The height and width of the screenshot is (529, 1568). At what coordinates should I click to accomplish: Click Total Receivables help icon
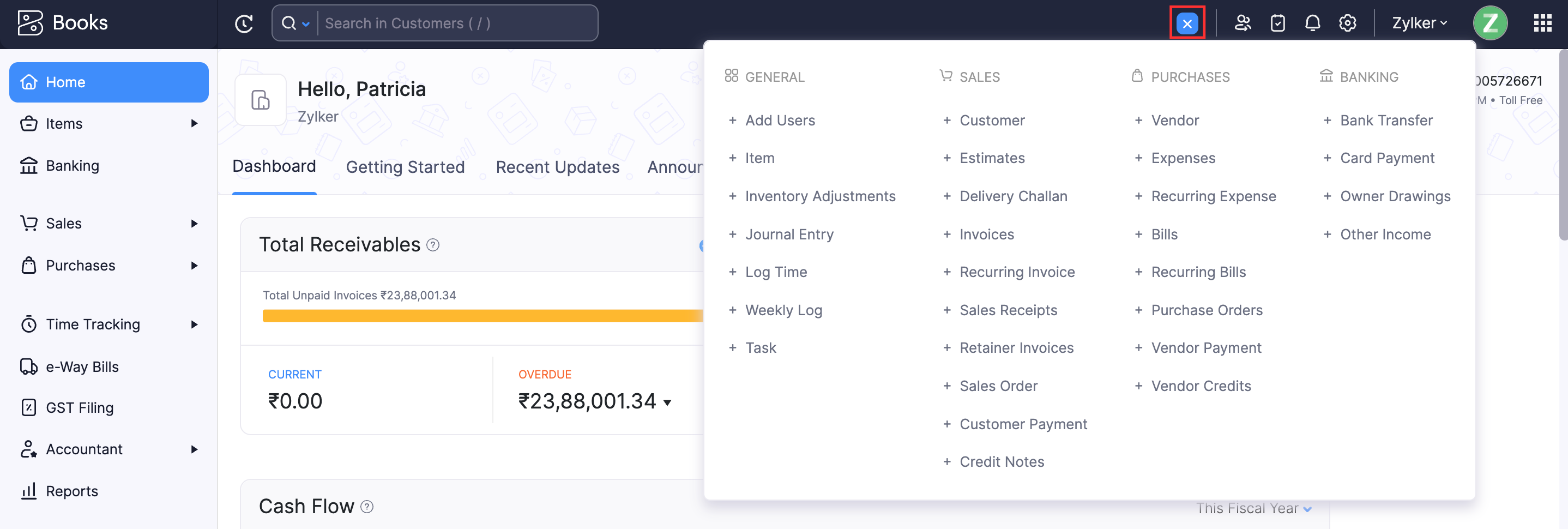[433, 245]
